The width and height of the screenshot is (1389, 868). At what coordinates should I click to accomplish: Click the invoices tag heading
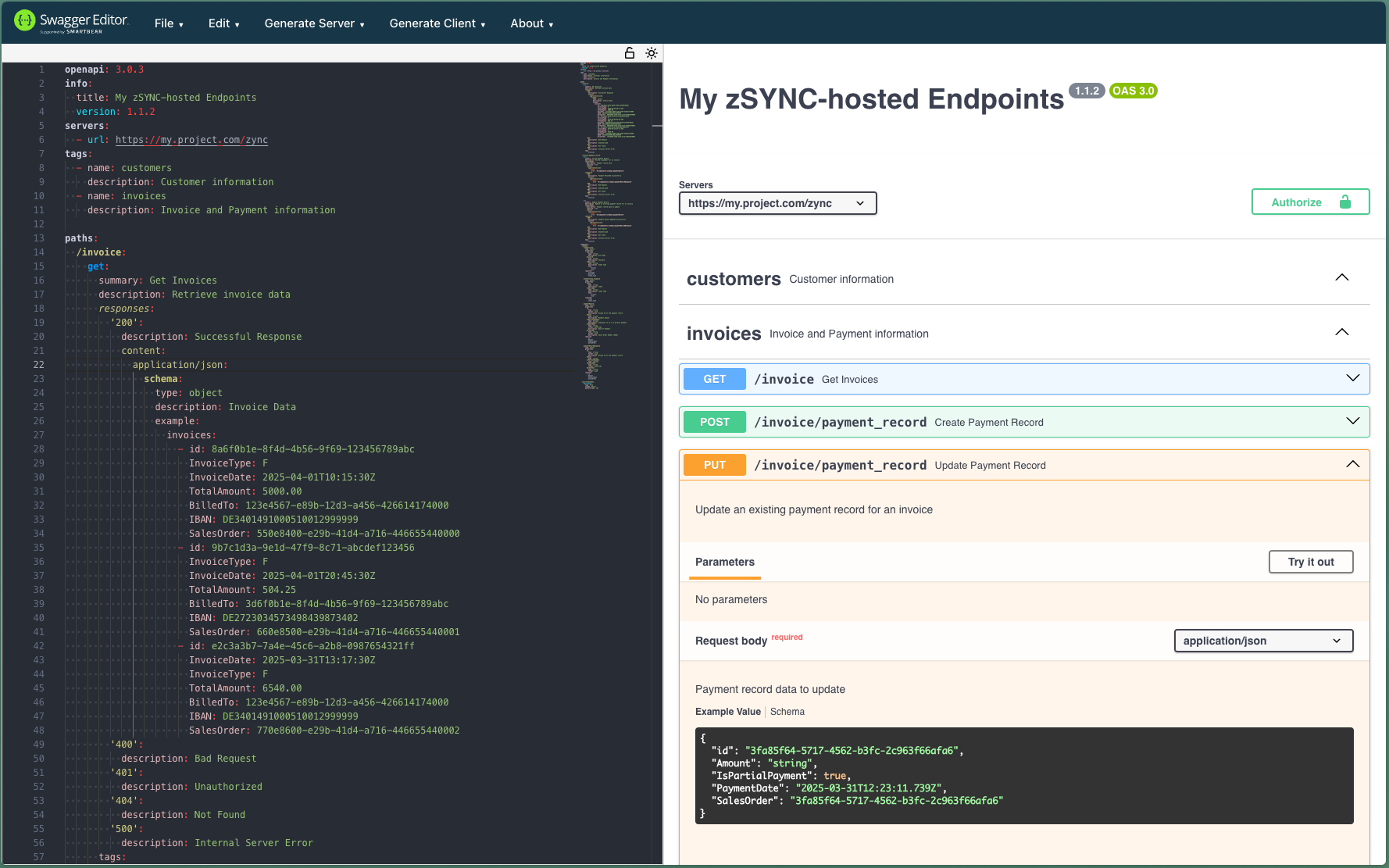click(723, 334)
